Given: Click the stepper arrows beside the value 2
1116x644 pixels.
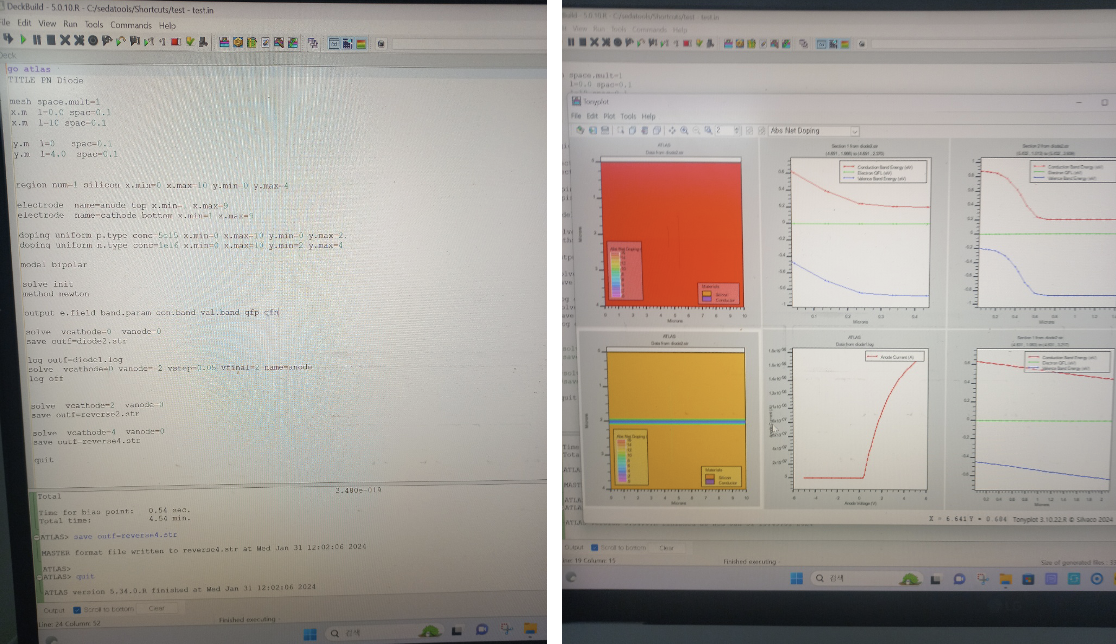Looking at the screenshot, I should (x=738, y=131).
